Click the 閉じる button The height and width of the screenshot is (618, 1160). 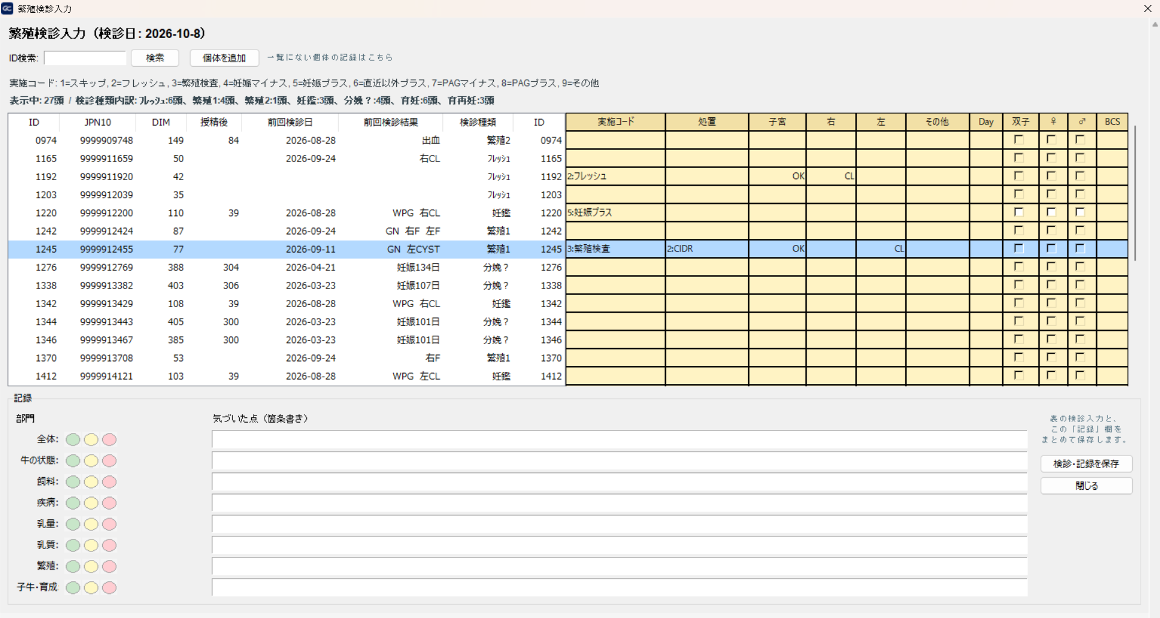(x=1086, y=486)
